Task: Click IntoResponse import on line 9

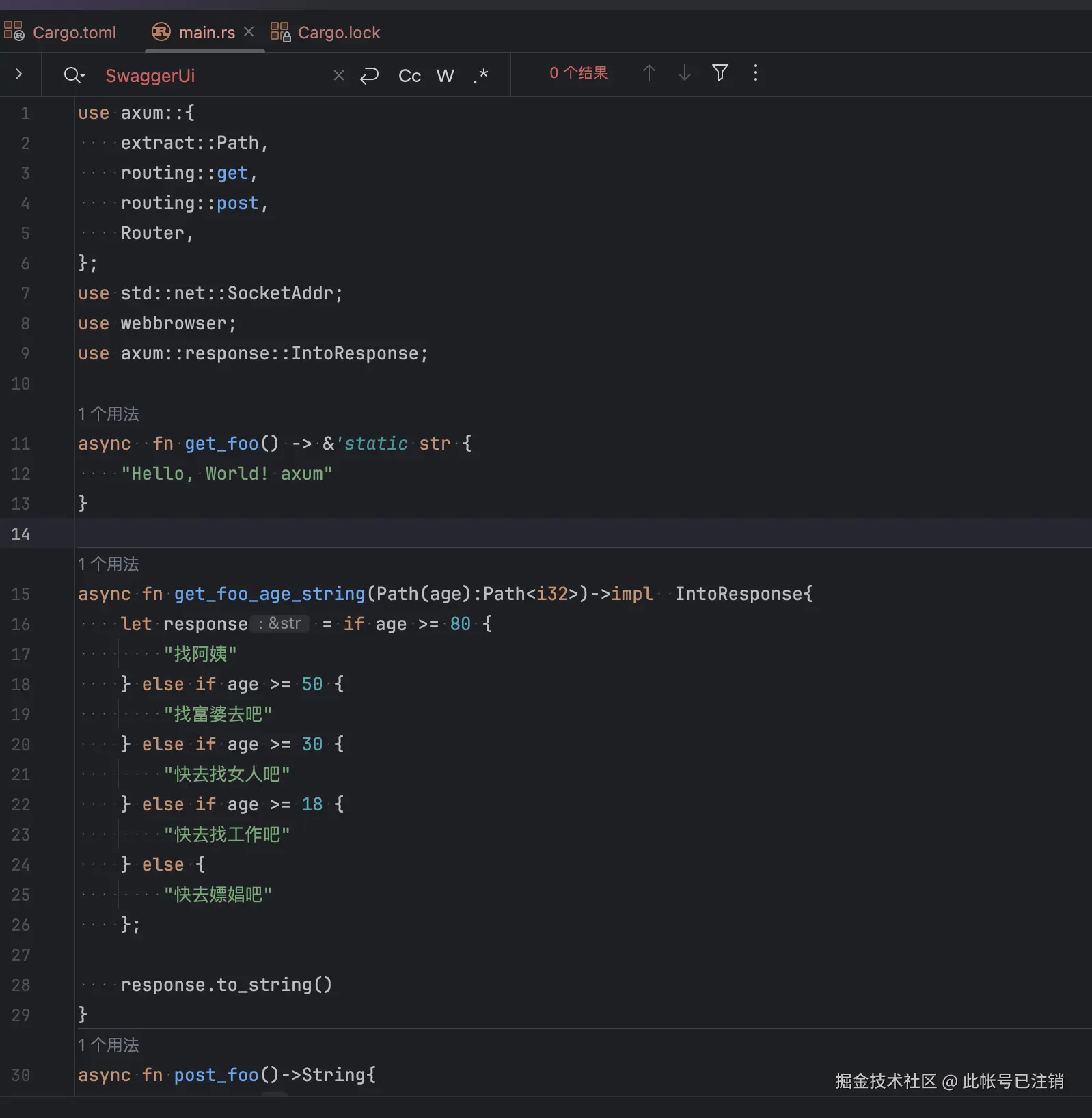Action: 355,353
